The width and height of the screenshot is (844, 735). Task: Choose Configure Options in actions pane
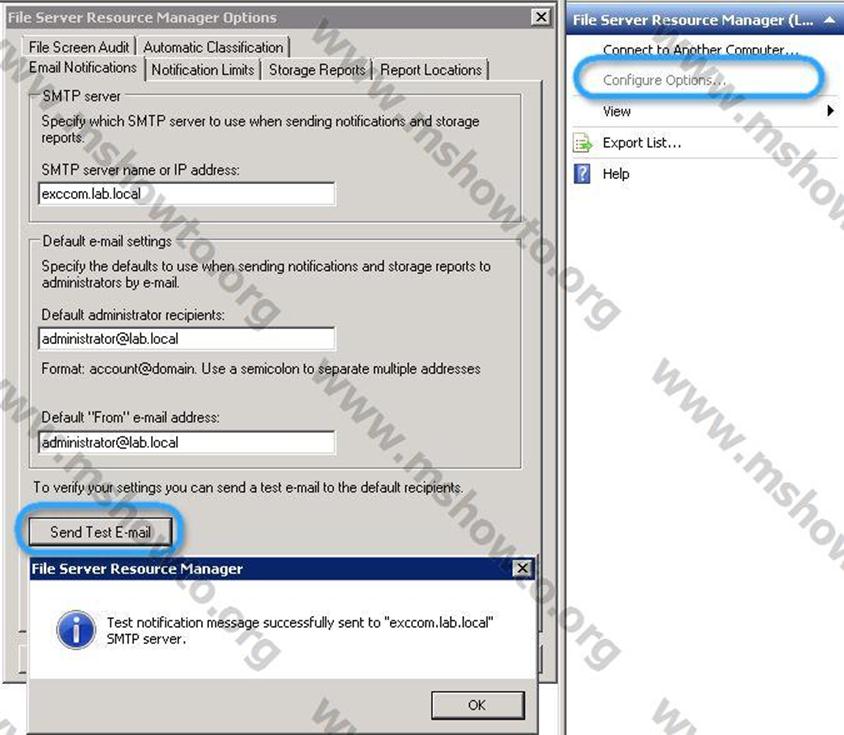[664, 80]
